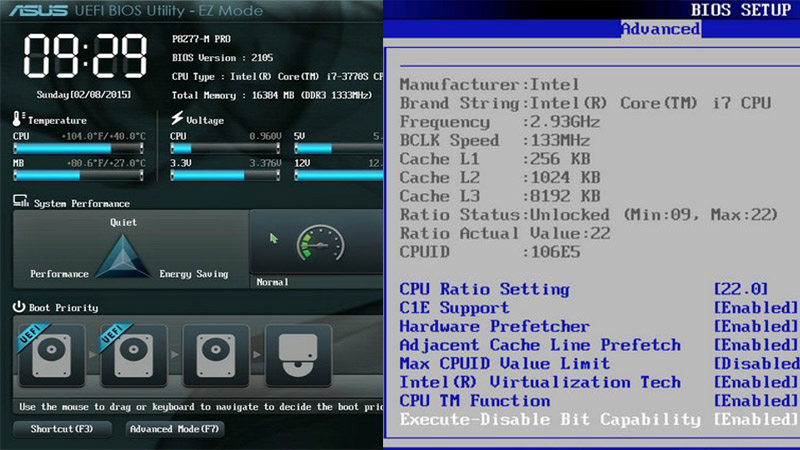
Task: Click the System Performance heading icon
Action: 20,202
